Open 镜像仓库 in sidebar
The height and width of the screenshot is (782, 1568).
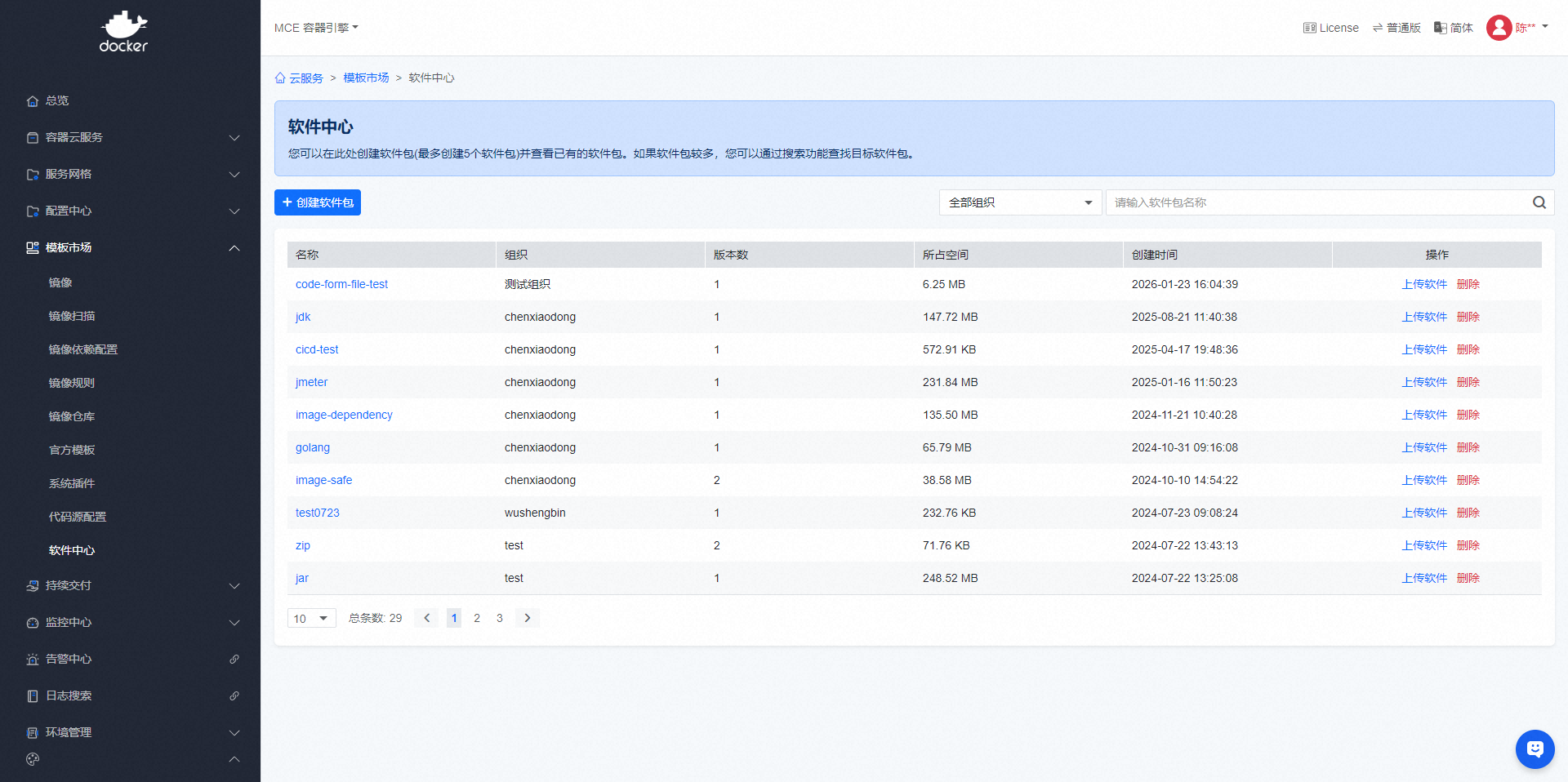72,416
